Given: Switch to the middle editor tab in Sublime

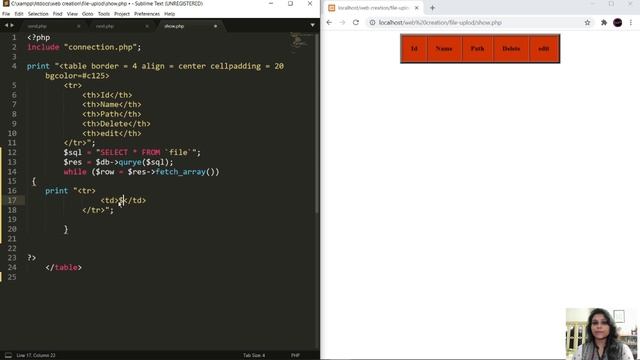Looking at the screenshot, I should 120,26.
